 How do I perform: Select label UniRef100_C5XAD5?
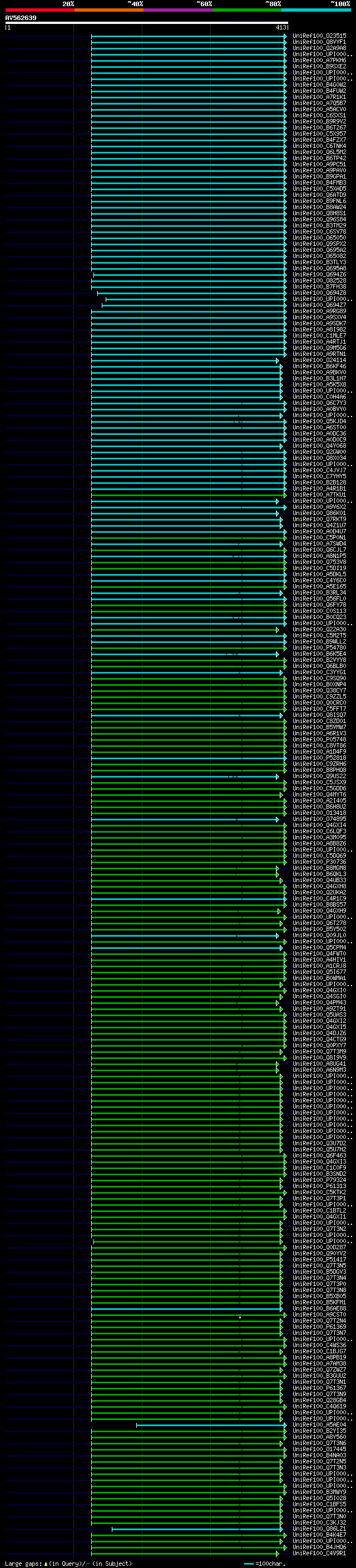point(319,189)
